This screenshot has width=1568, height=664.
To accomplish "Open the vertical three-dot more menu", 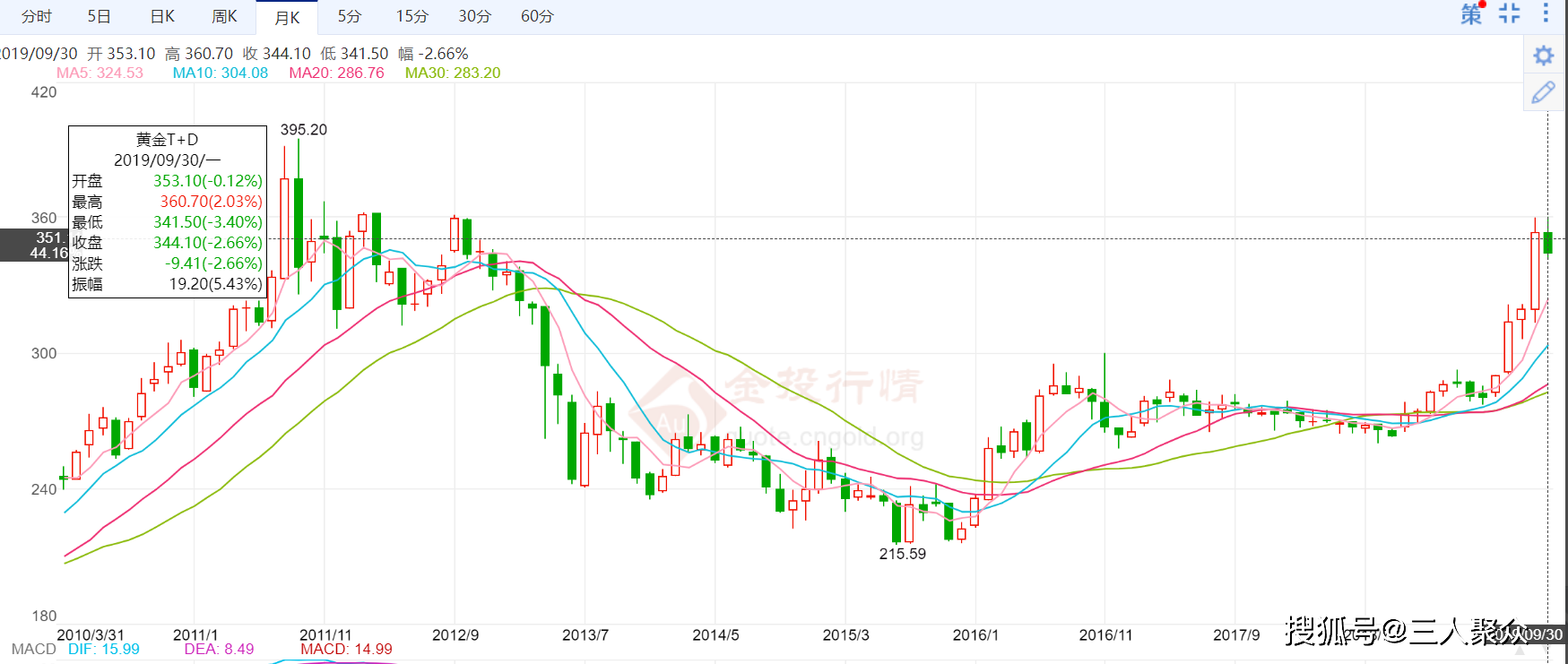I will tap(1546, 13).
